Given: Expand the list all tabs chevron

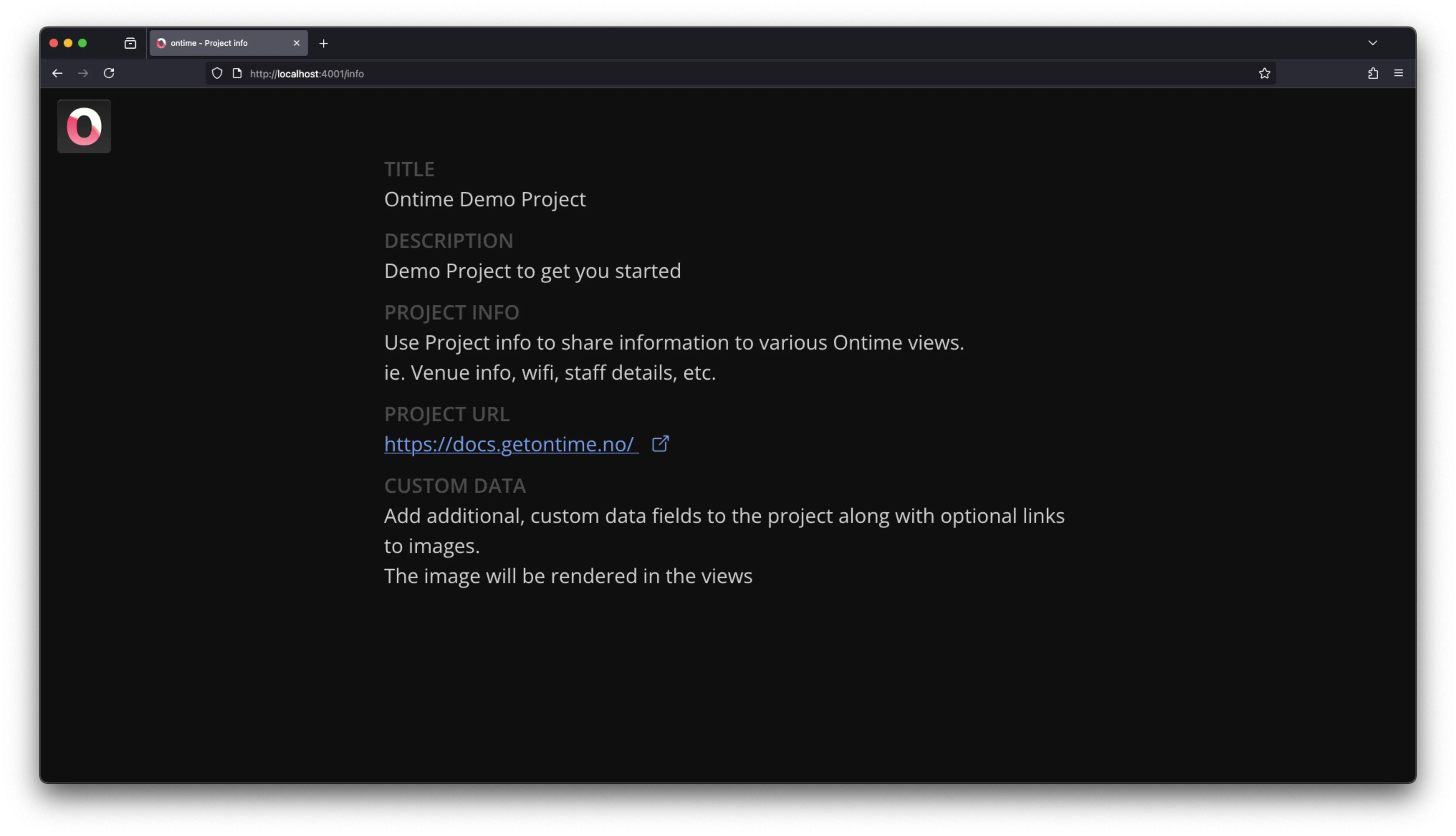Looking at the screenshot, I should click(x=1373, y=43).
